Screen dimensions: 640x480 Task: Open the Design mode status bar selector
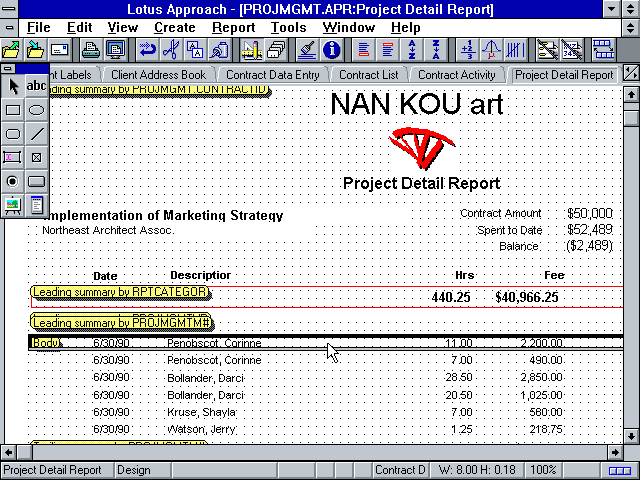pos(143,470)
